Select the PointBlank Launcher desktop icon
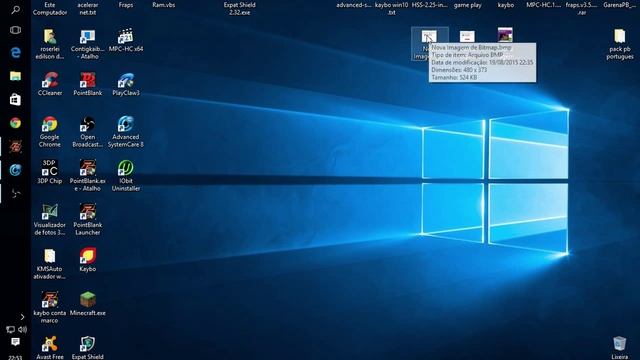This screenshot has width=640, height=360. [x=88, y=220]
